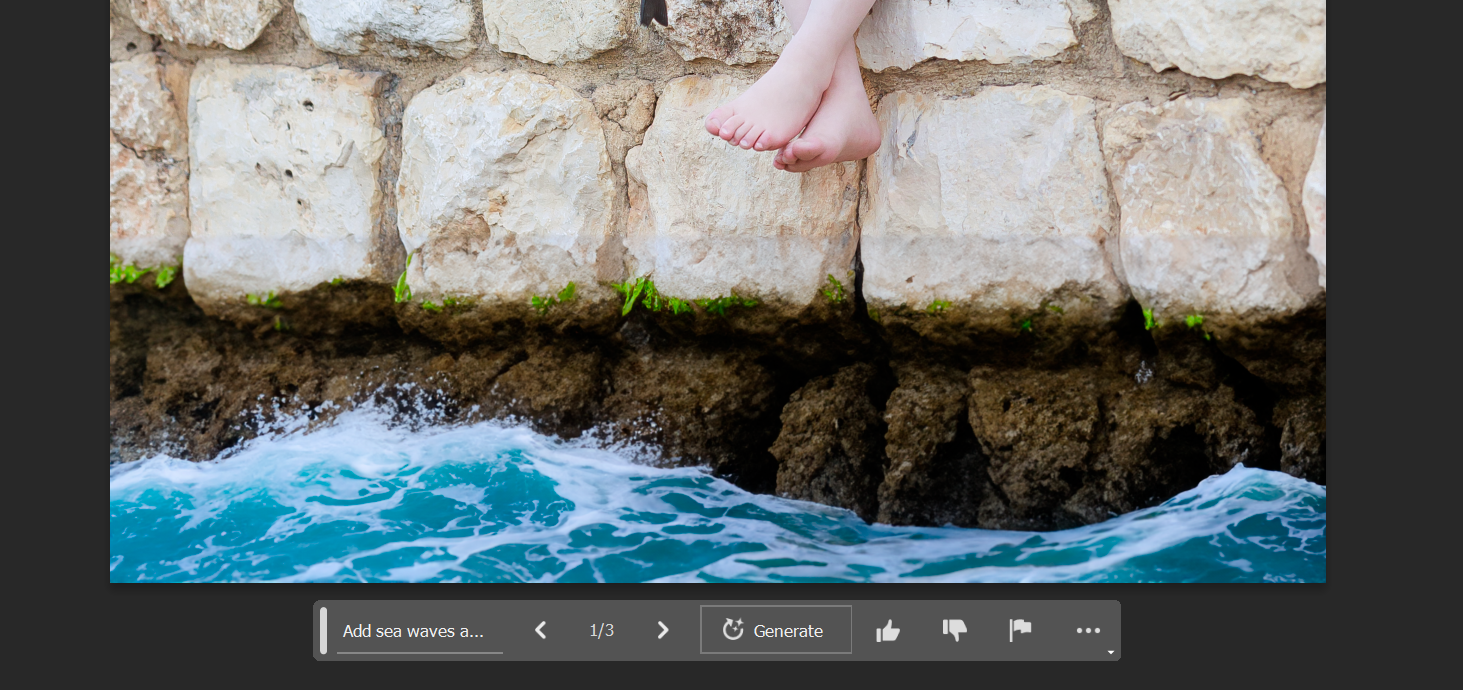Report the result with the flag icon
The image size is (1463, 690).
point(1020,630)
